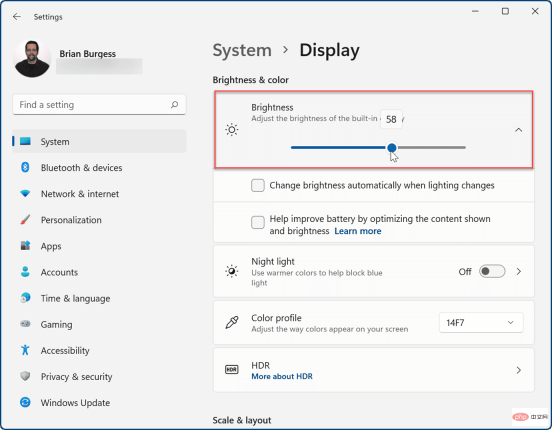Minimize the Settings window
Image resolution: width=552 pixels, height=430 pixels.
coord(475,11)
